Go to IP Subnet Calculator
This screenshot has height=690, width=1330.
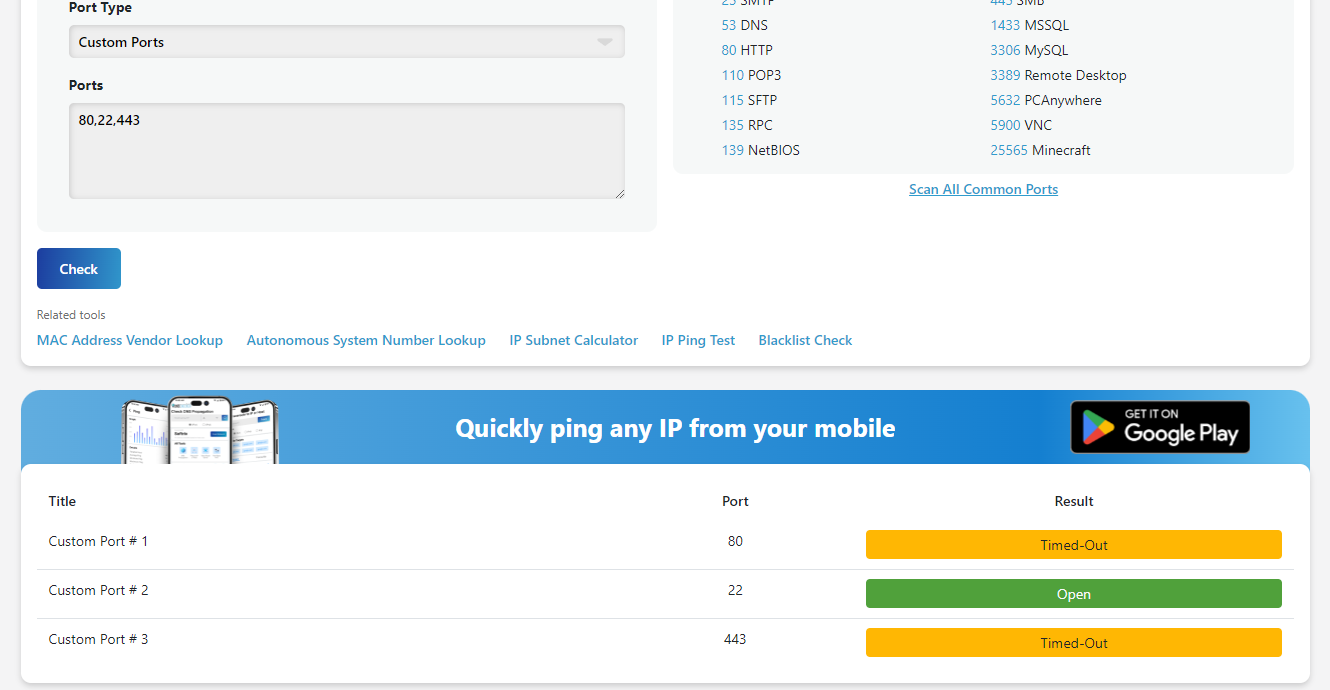click(x=573, y=340)
